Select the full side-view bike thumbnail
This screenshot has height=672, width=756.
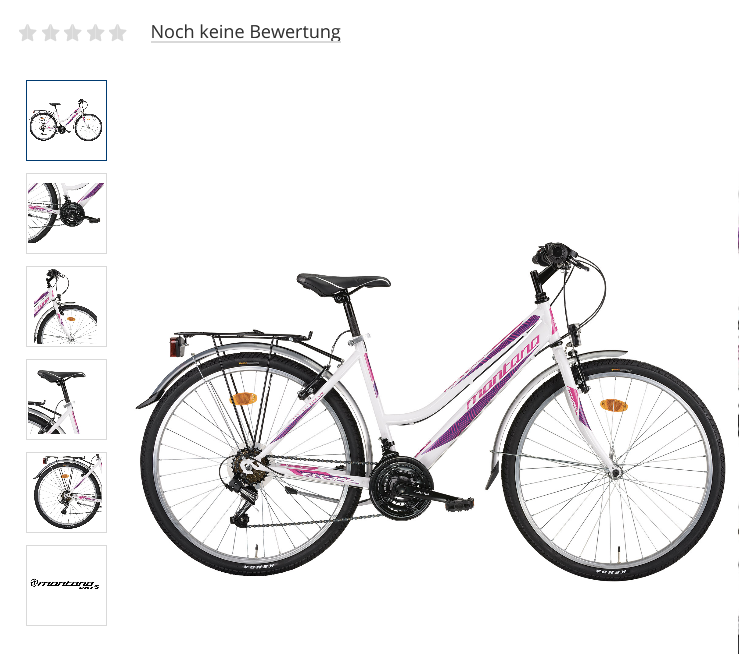(67, 121)
